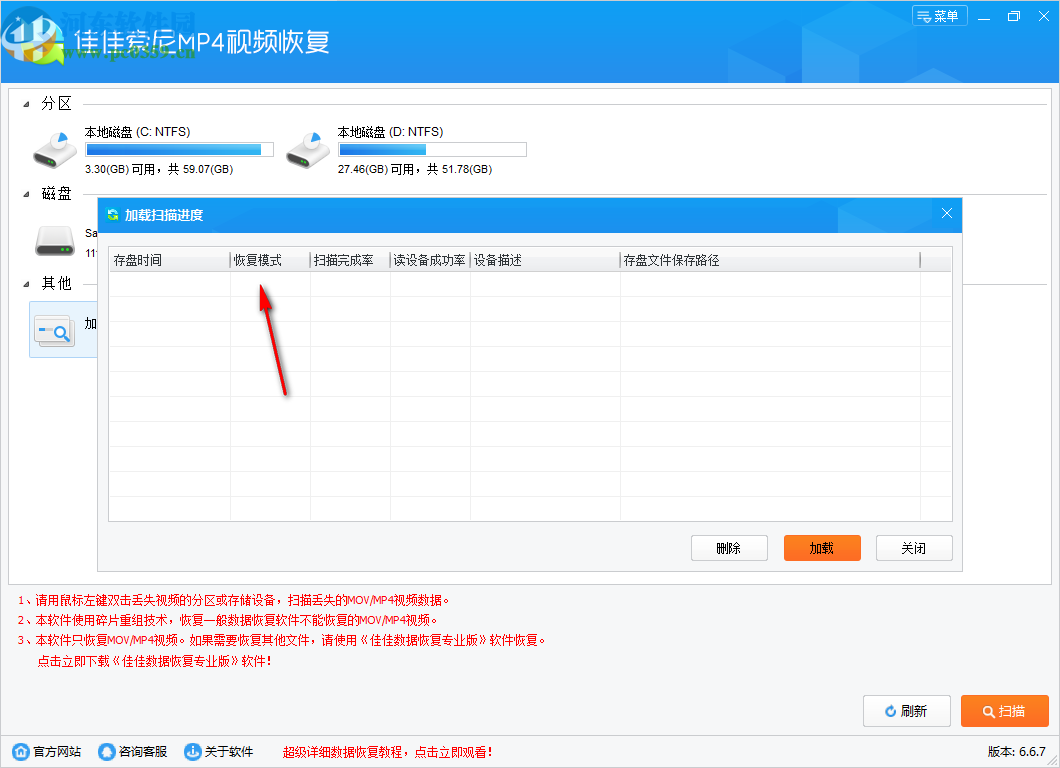Sort by 扫描完成率 column header
1060x768 pixels.
pyautogui.click(x=350, y=260)
